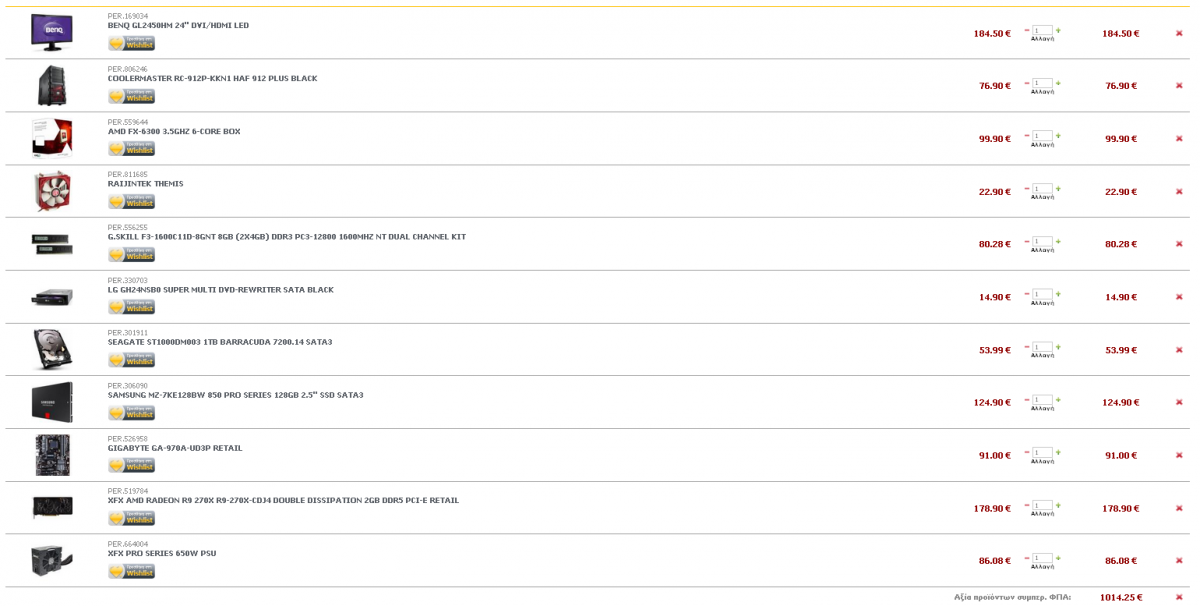Delete Gigabyte GA-970A-UD3P row
This screenshot has height=606, width=1200.
click(1179, 455)
